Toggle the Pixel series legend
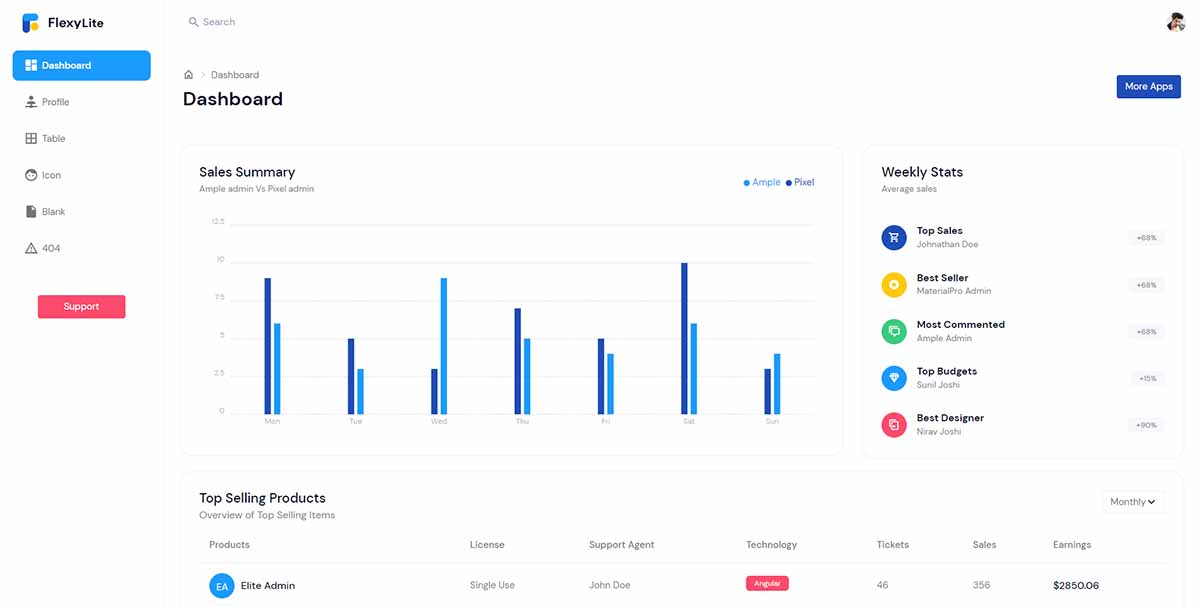Viewport: 1200px width, 606px height. pos(801,182)
